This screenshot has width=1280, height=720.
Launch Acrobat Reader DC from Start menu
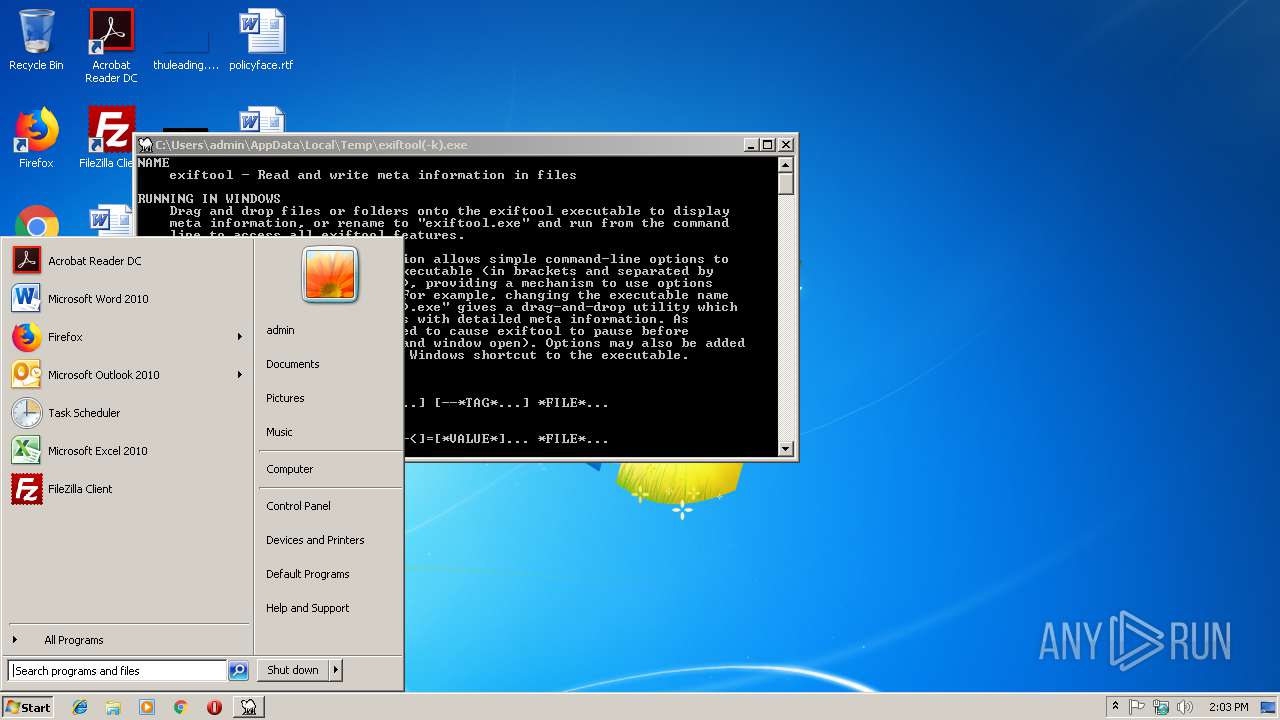point(126,261)
